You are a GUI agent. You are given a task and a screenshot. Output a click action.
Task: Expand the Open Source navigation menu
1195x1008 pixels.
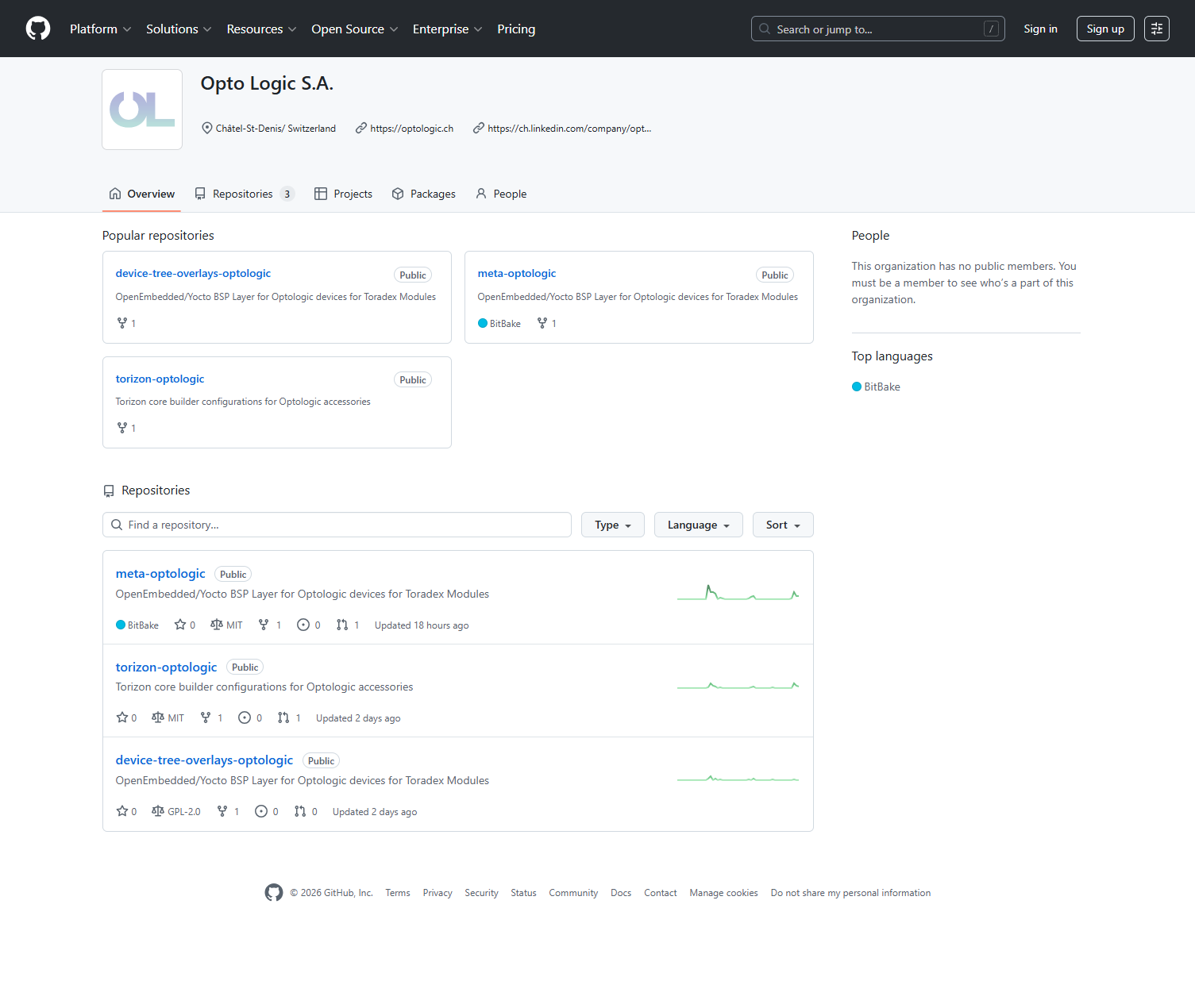click(x=354, y=29)
